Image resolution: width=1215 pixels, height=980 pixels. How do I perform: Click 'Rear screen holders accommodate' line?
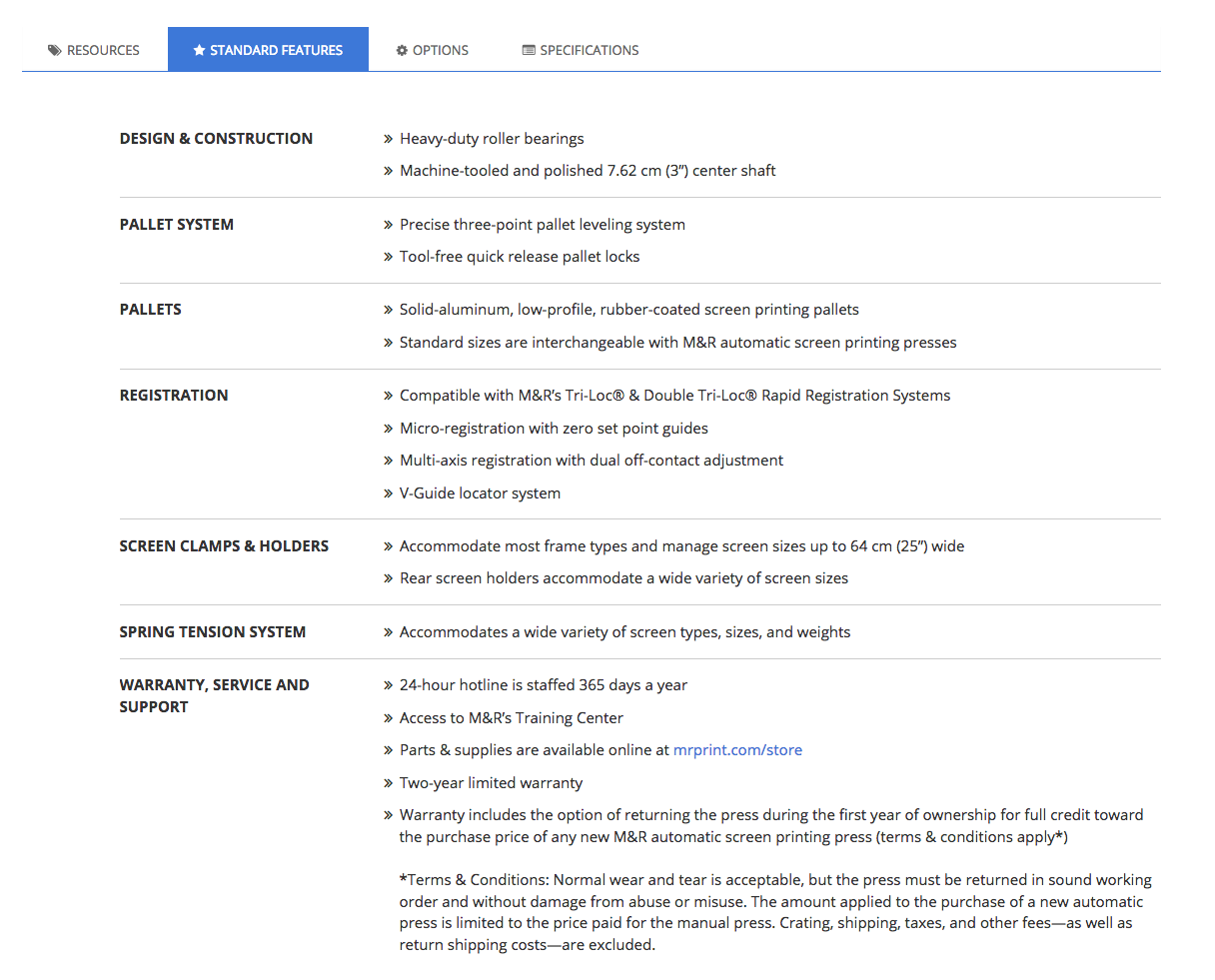click(623, 578)
